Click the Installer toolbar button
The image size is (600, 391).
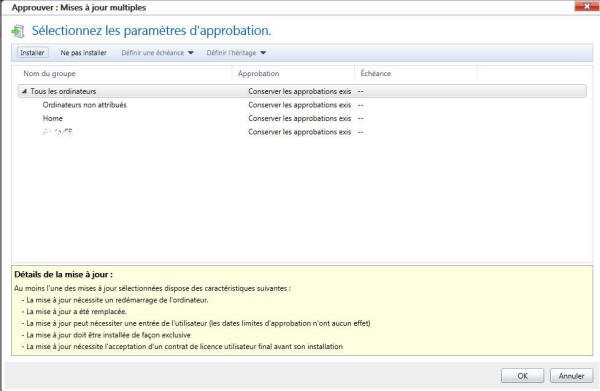tap(32, 53)
